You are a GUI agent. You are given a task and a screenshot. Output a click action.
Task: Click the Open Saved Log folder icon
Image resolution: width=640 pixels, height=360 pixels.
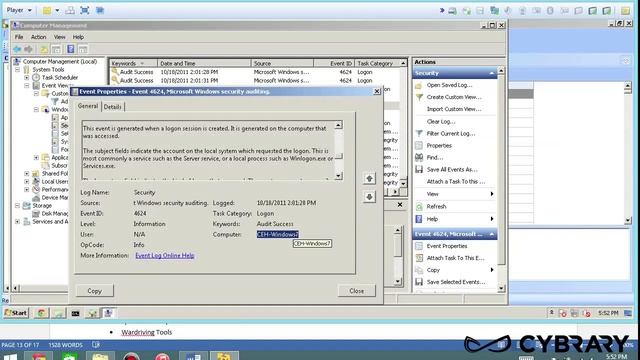[x=419, y=85]
